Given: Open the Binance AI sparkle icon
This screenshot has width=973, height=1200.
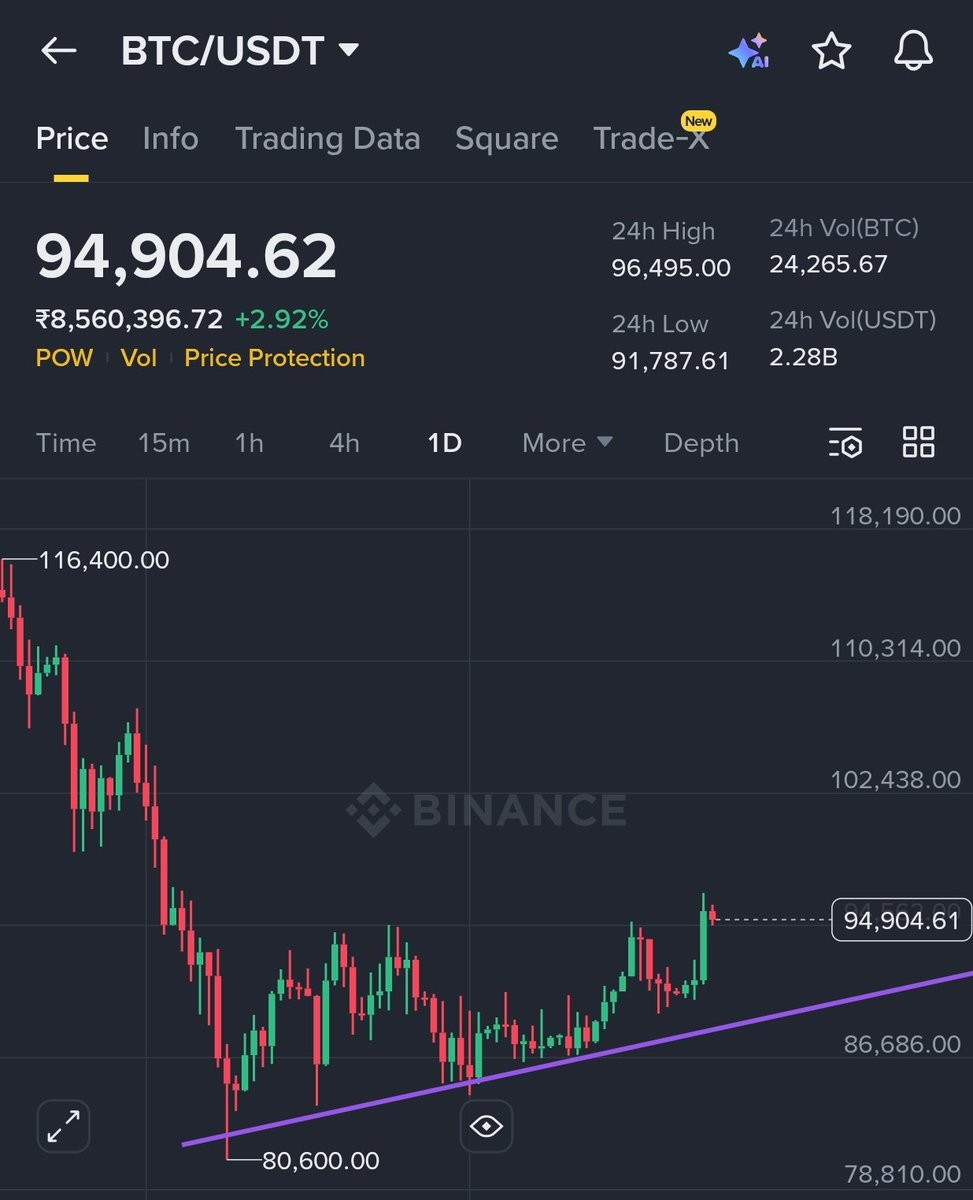Looking at the screenshot, I should tap(748, 51).
